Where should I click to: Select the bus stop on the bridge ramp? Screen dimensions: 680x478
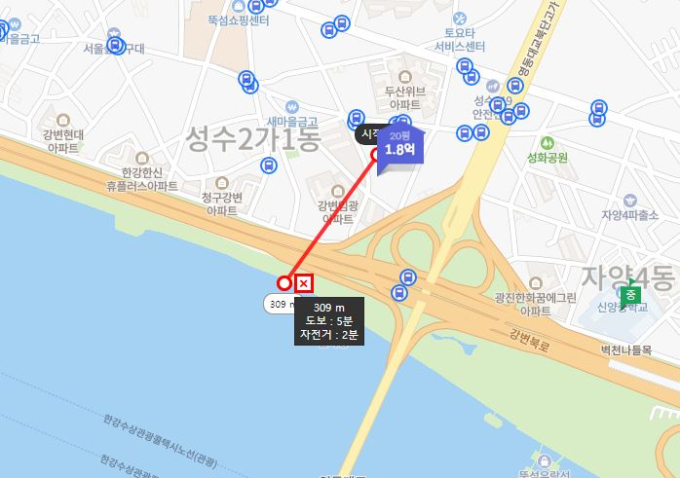click(x=408, y=277)
